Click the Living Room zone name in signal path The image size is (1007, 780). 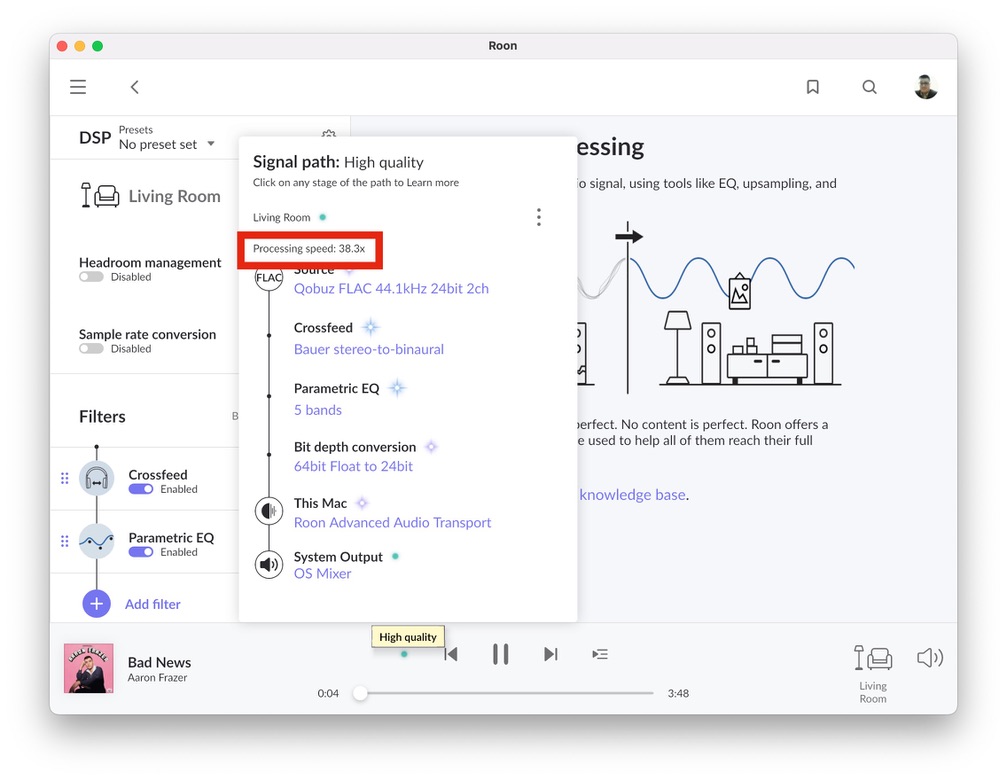click(x=281, y=218)
